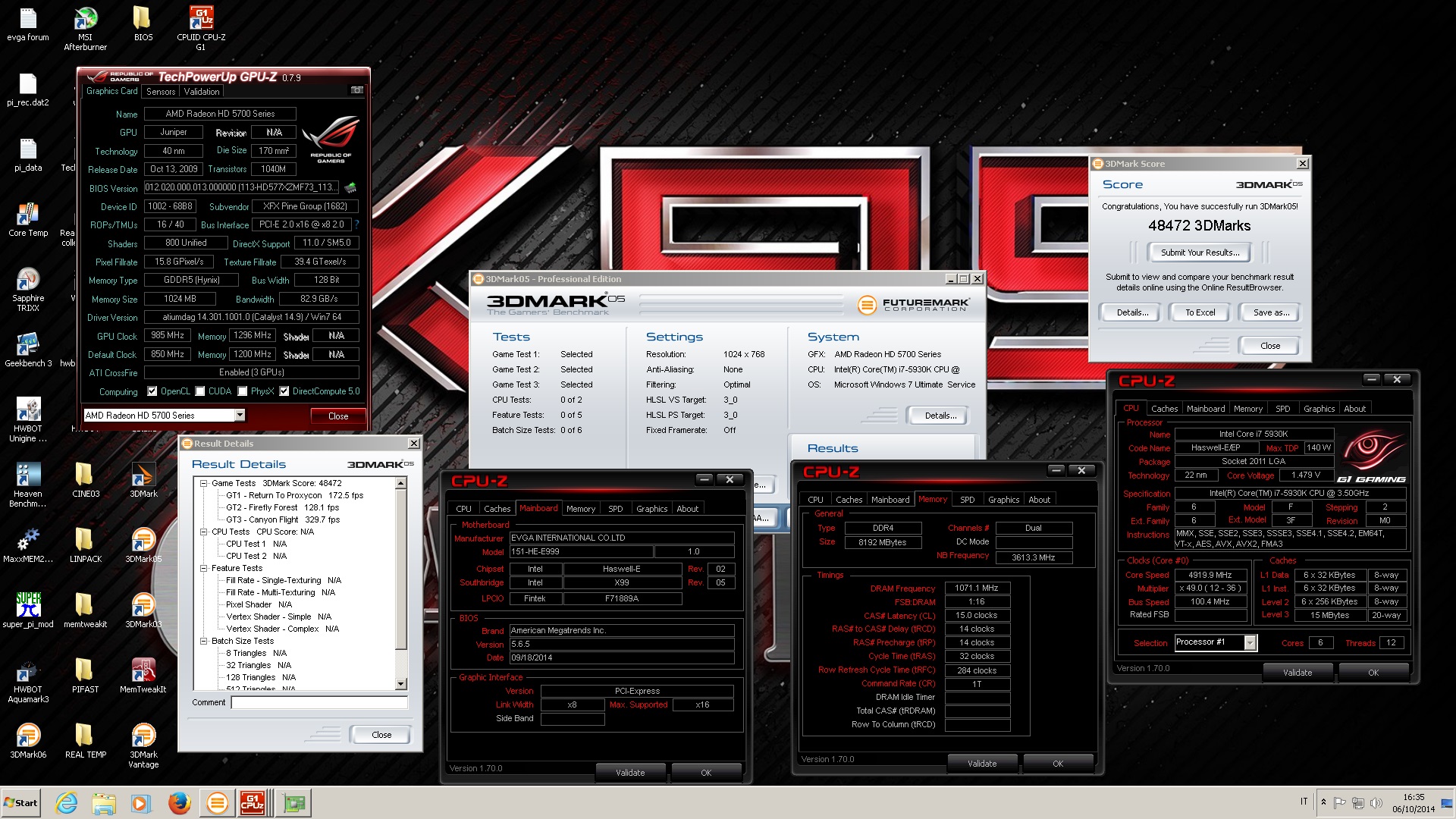Switch to Validation tab in GPU-Z

click(202, 92)
